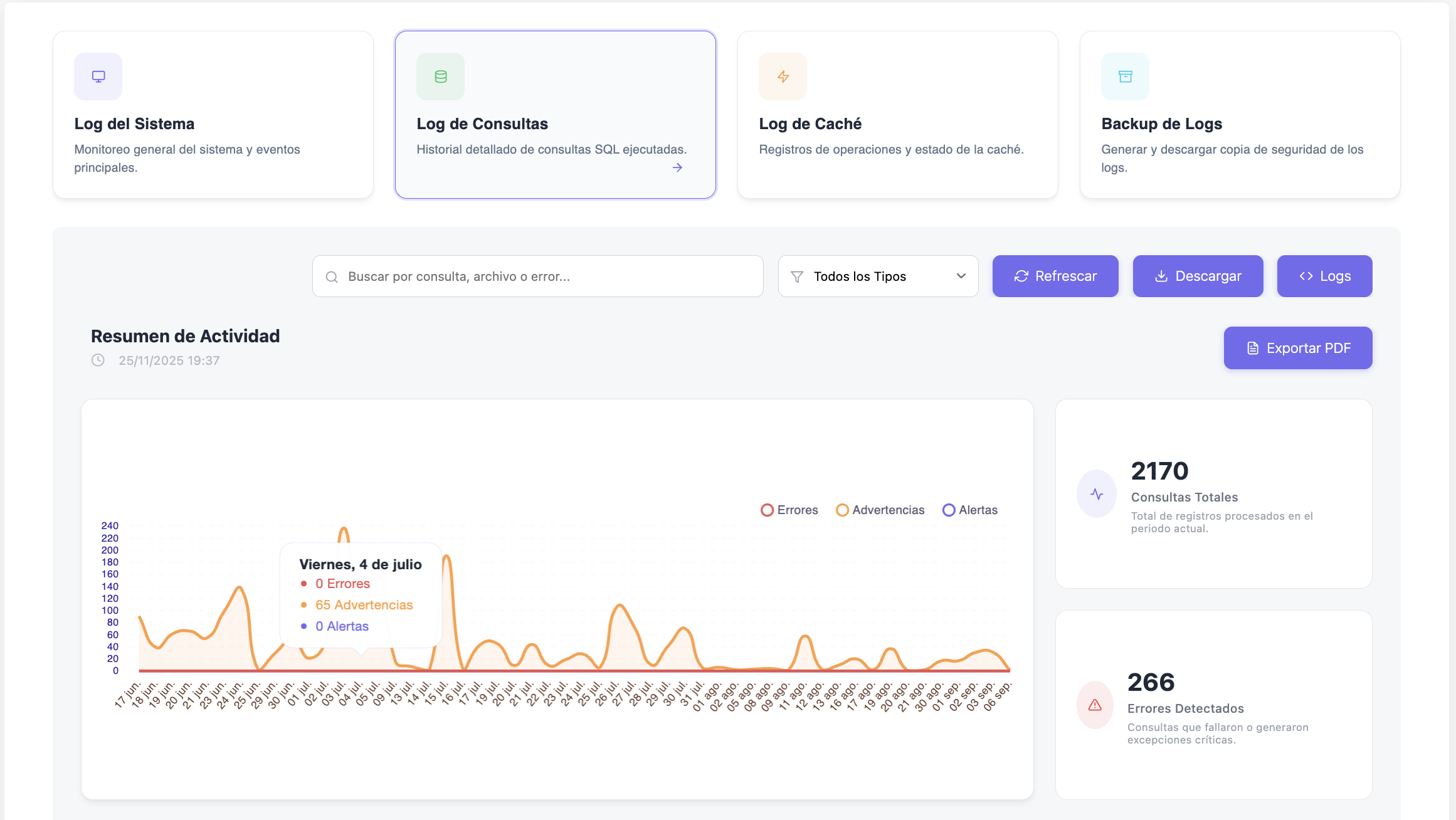This screenshot has height=820, width=1456.
Task: Click the monitor icon in Log del Sistema
Action: [x=98, y=76]
